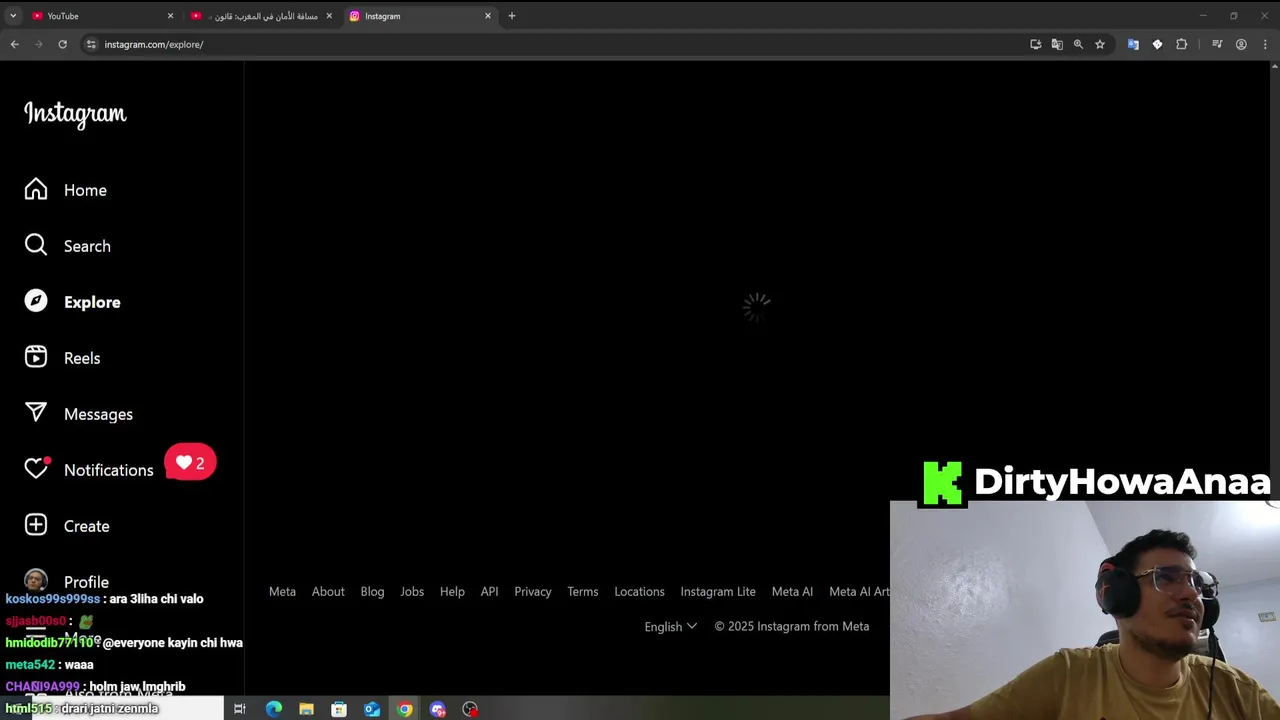
Task: Open Microsoft Edge from the taskbar
Action: tap(273, 709)
